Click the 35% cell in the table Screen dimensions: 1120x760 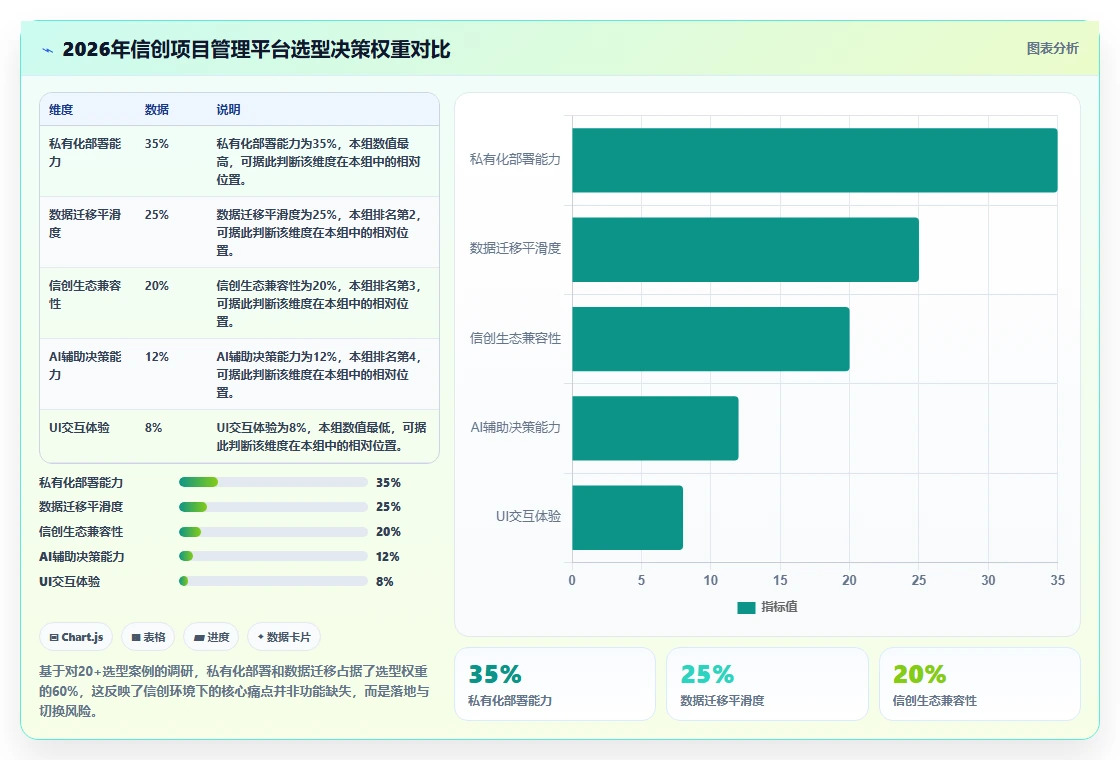click(156, 144)
